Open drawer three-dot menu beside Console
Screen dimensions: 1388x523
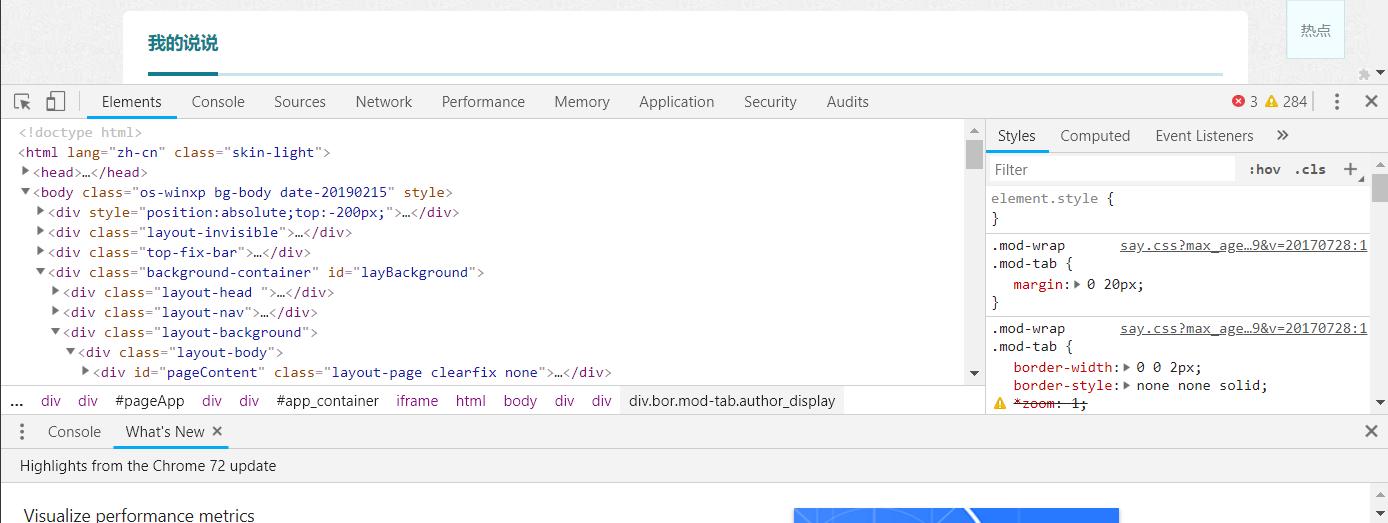[x=22, y=432]
